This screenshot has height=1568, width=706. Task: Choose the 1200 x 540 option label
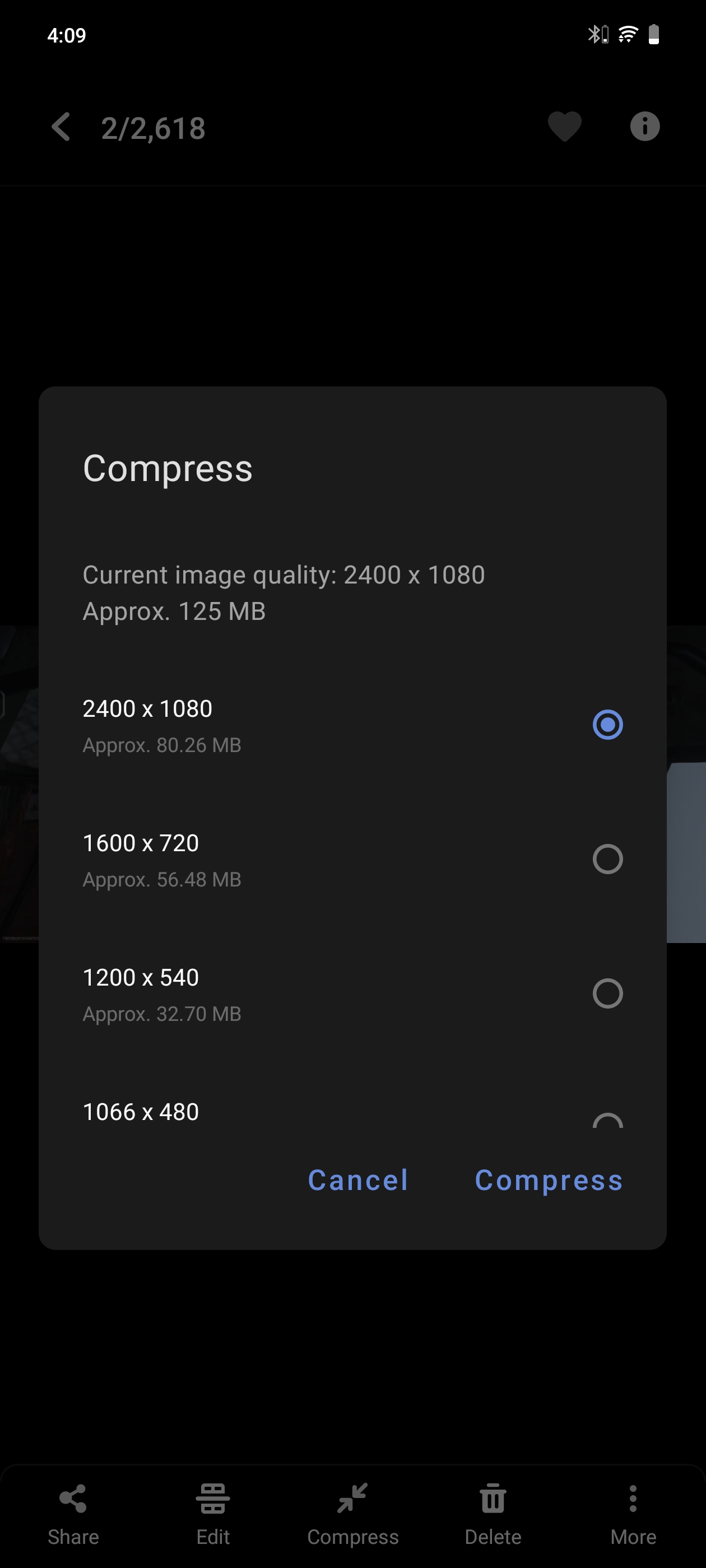[141, 978]
